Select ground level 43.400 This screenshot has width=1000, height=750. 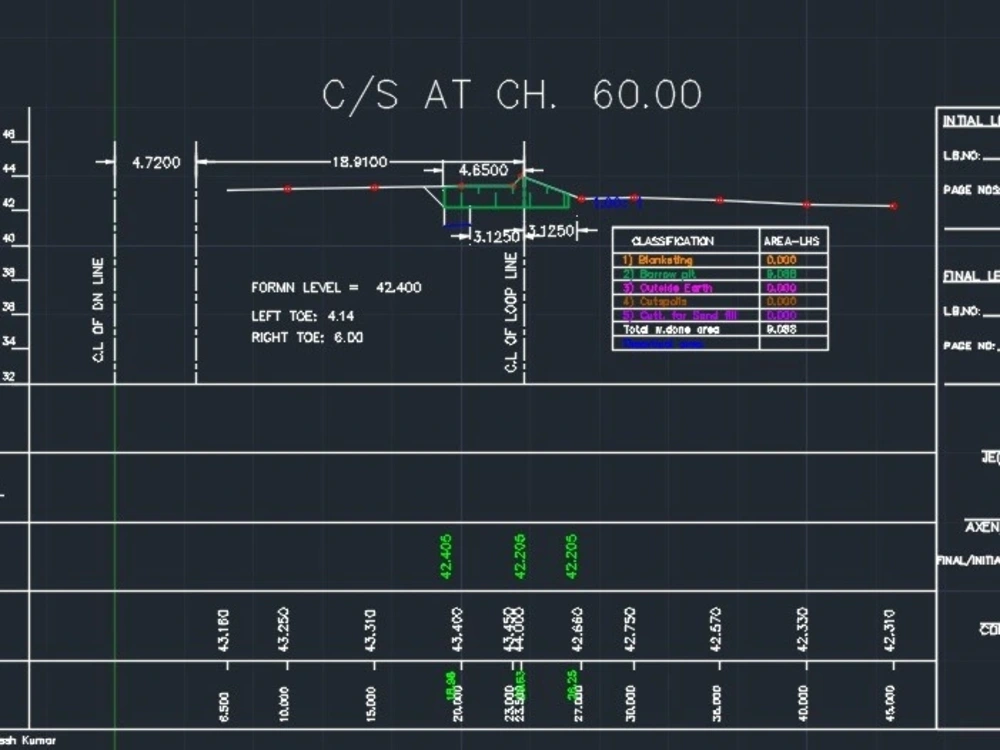tap(457, 629)
